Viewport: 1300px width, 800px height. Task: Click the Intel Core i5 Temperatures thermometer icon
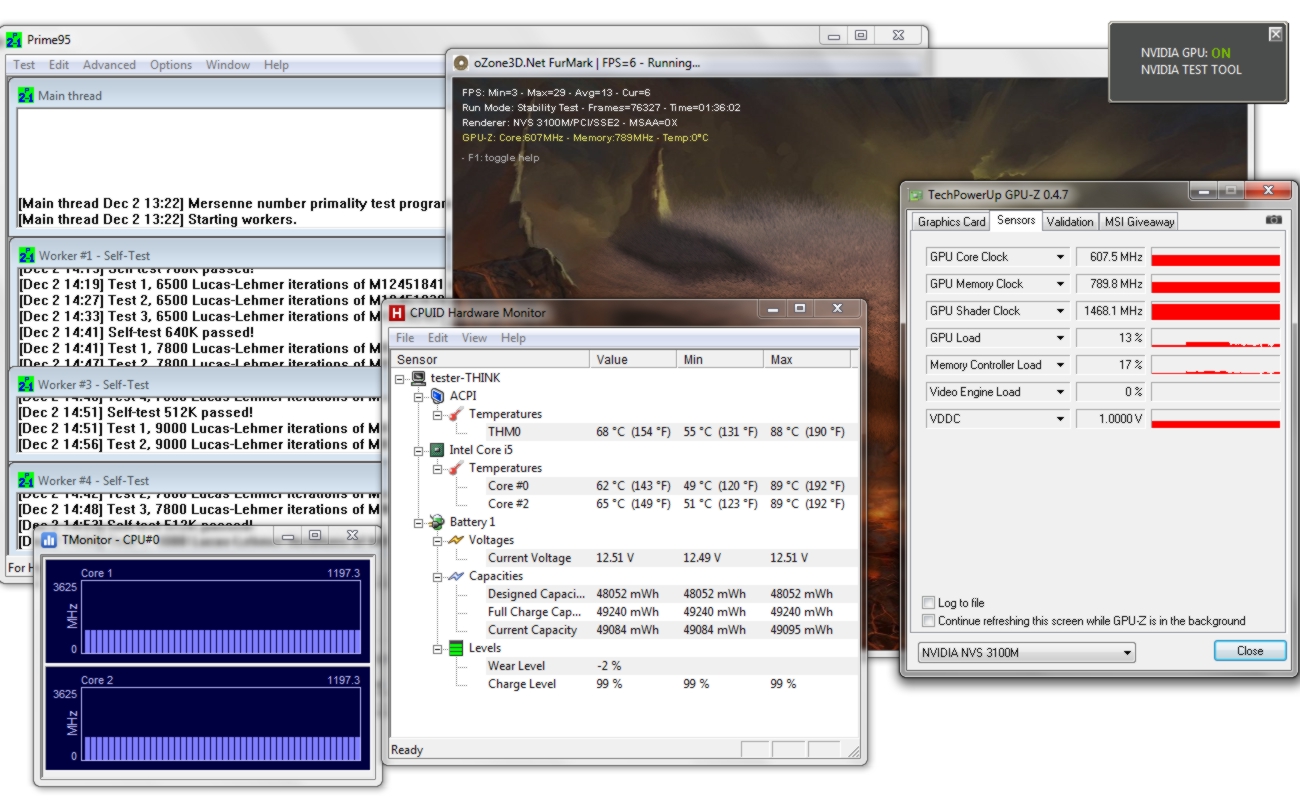pos(456,468)
